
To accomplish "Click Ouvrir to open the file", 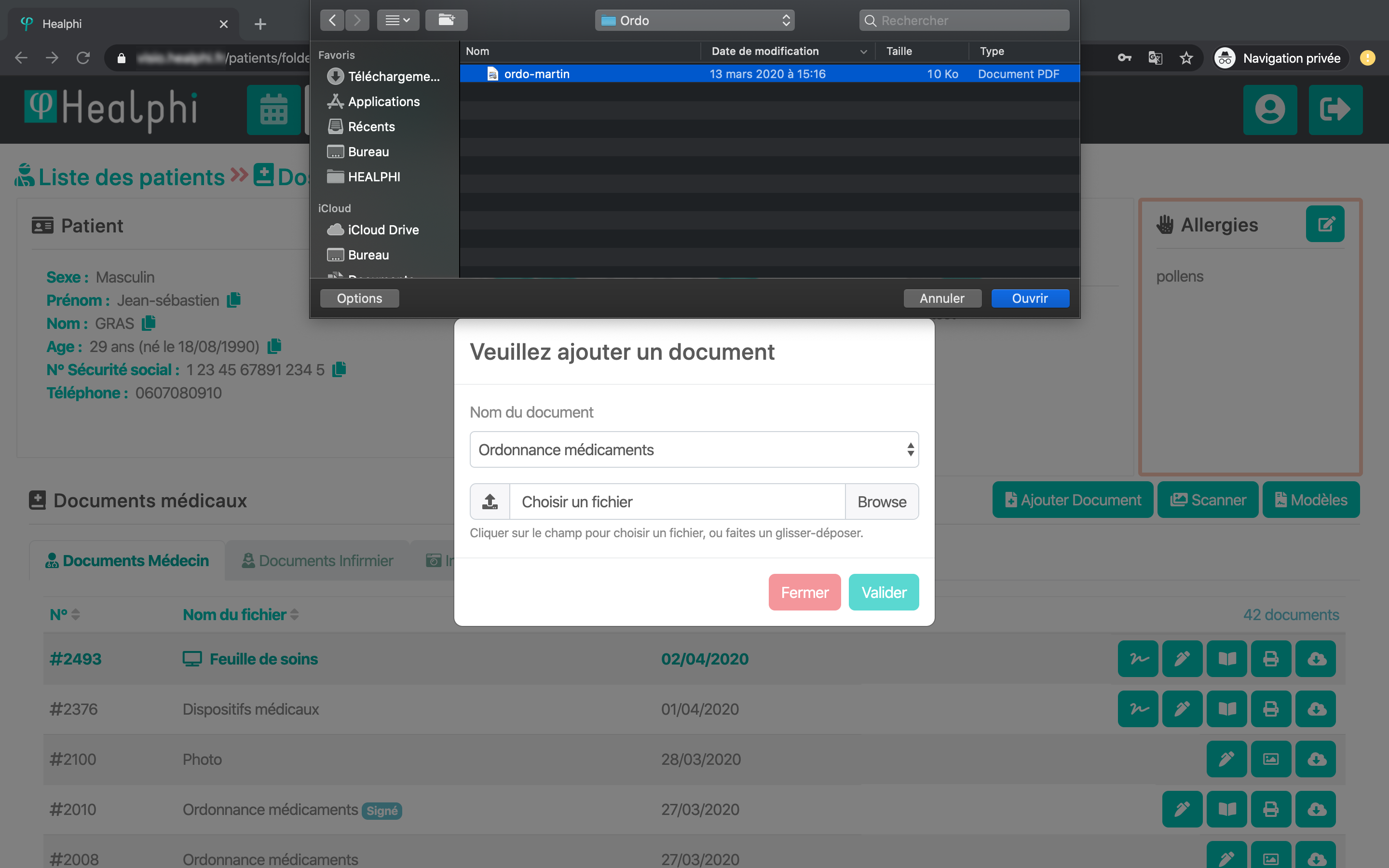I will (1030, 298).
